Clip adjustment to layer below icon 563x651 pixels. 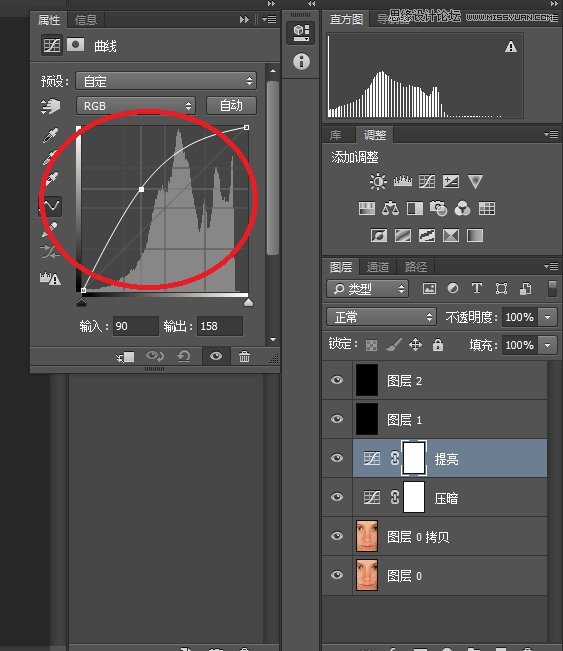click(125, 357)
